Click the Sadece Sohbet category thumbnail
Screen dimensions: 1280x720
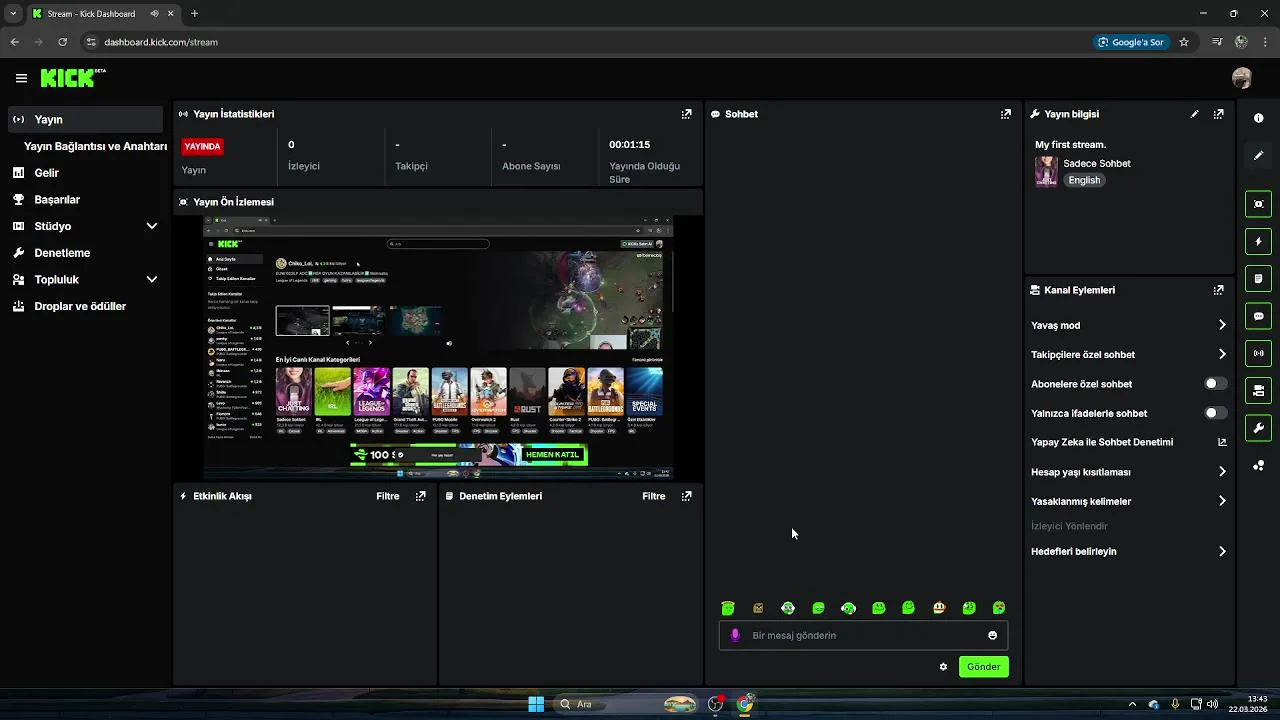coord(1046,171)
